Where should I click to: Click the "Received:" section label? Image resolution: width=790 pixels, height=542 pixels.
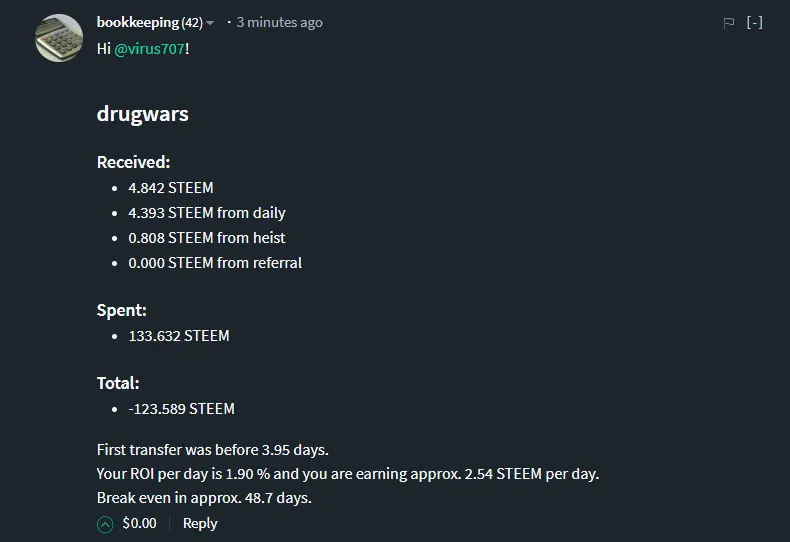[x=133, y=162]
